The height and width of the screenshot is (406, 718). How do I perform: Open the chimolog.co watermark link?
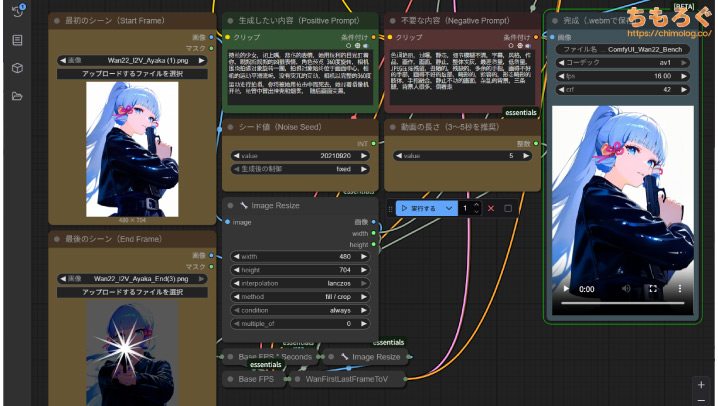click(x=669, y=33)
